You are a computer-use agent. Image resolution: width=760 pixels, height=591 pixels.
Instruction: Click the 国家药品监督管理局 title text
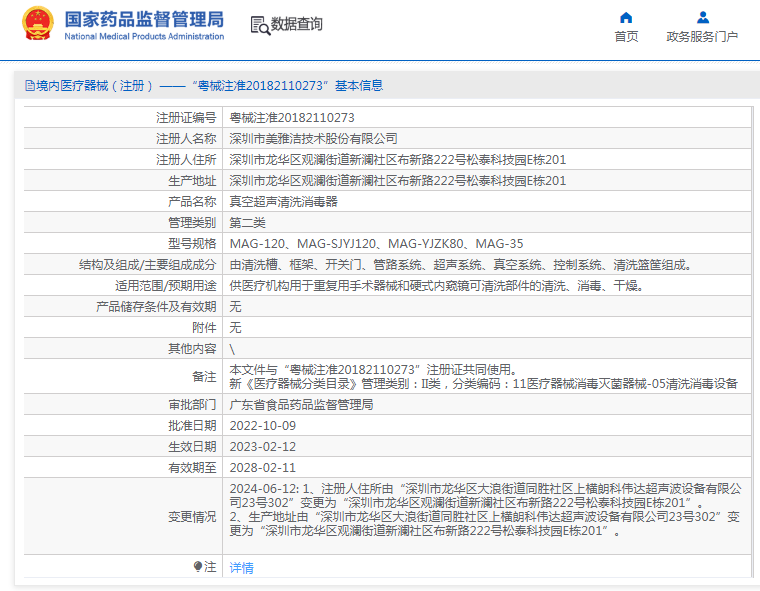[x=144, y=19]
